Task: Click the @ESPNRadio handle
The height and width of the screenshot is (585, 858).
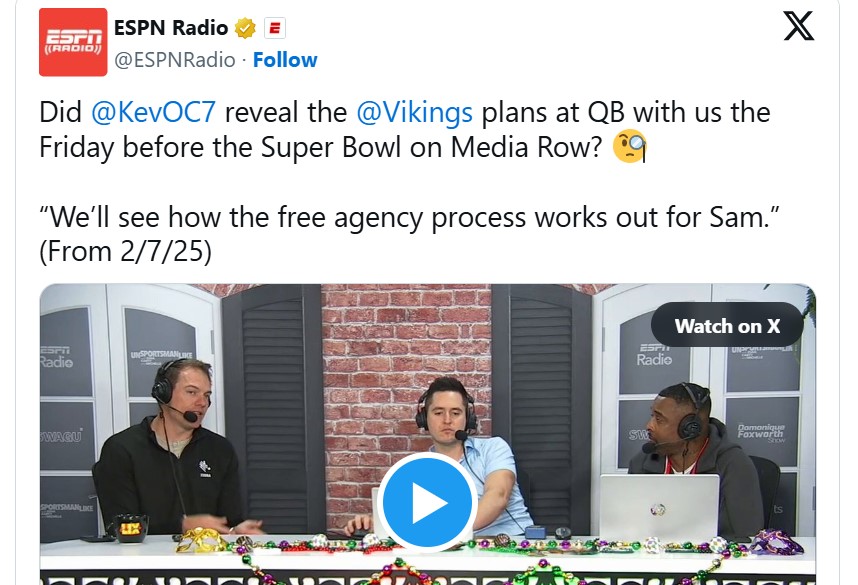Action: [175, 60]
